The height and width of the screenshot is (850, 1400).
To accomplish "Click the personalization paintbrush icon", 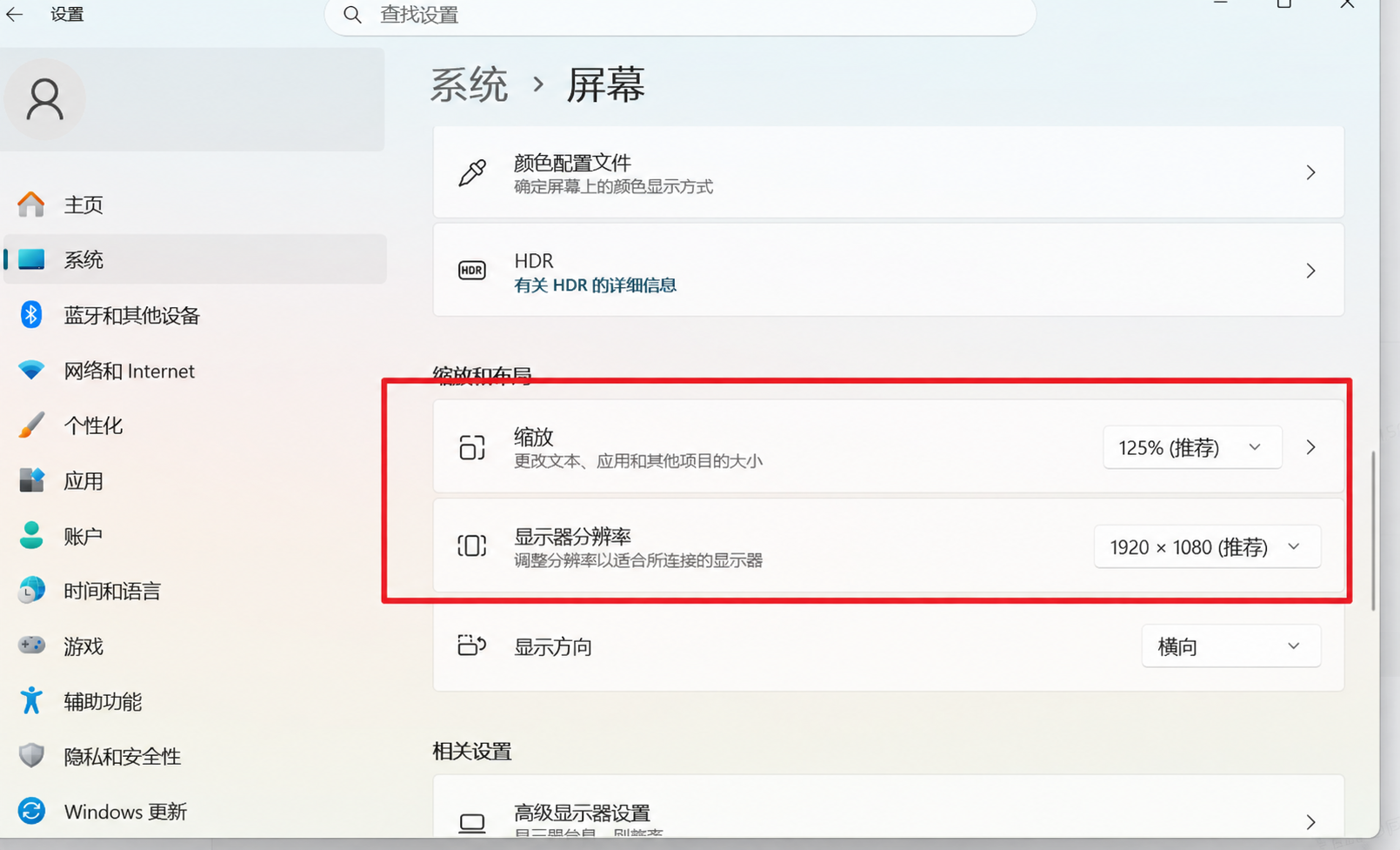I will [31, 425].
